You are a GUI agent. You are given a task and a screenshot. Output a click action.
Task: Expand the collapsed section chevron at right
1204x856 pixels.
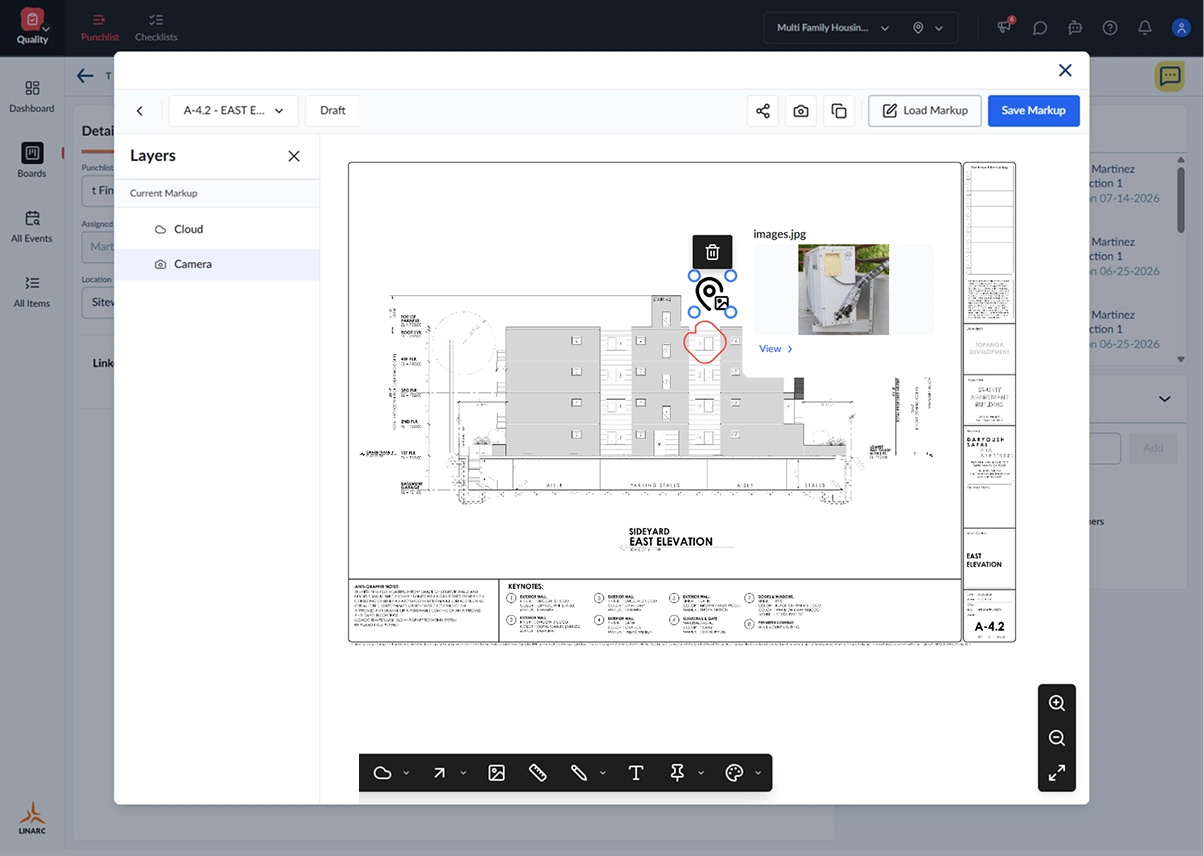(x=1164, y=399)
